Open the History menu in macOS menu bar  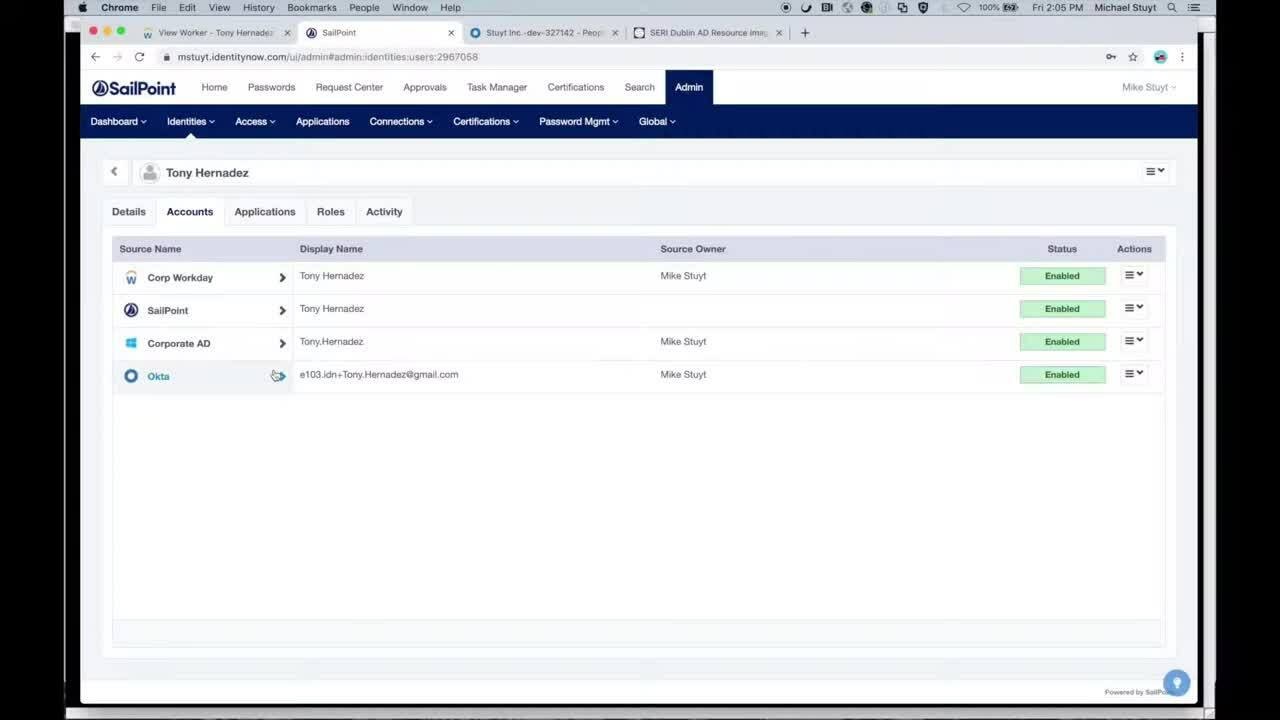(x=258, y=7)
